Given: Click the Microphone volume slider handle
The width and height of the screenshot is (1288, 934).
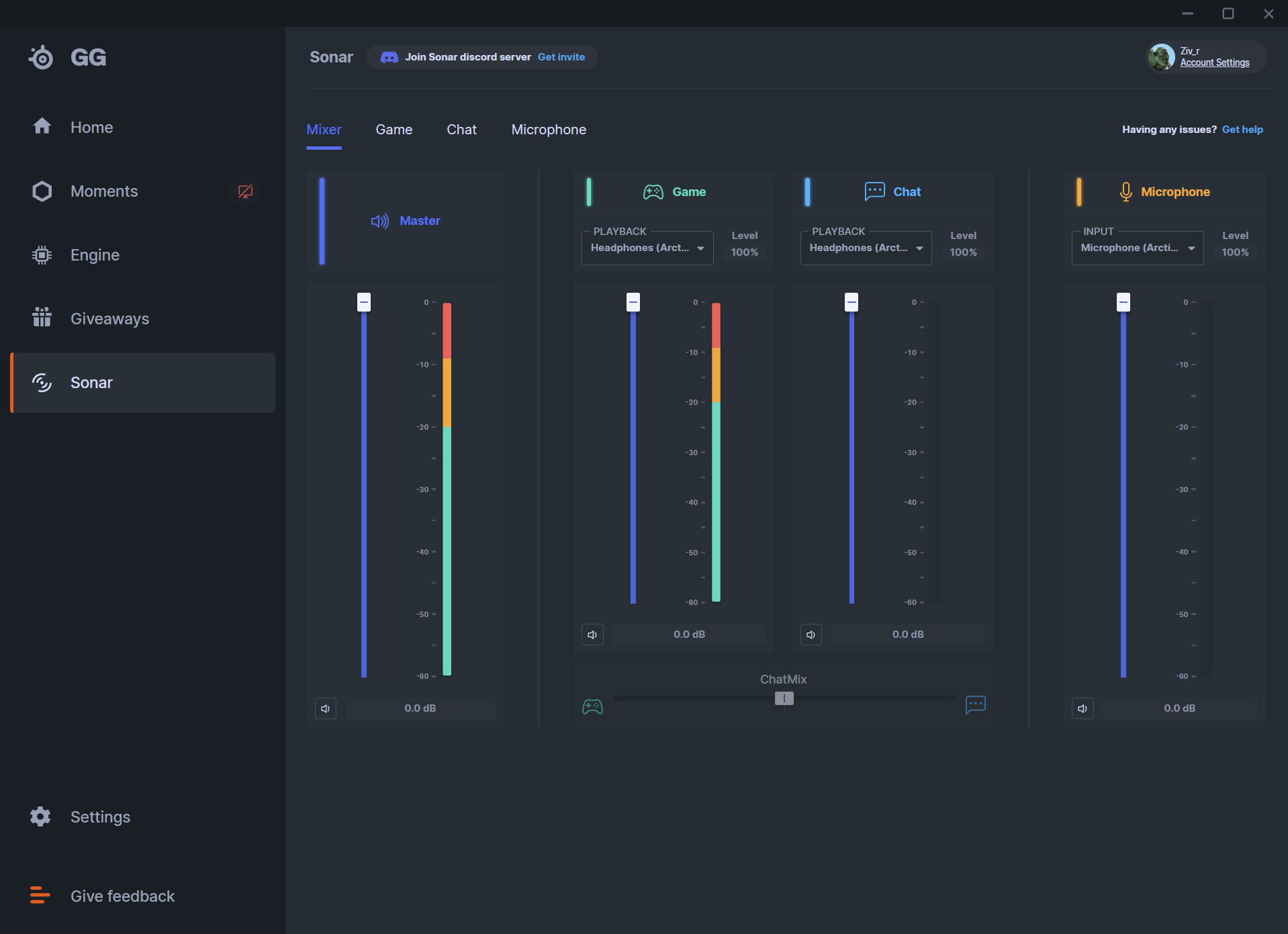Looking at the screenshot, I should point(1123,302).
